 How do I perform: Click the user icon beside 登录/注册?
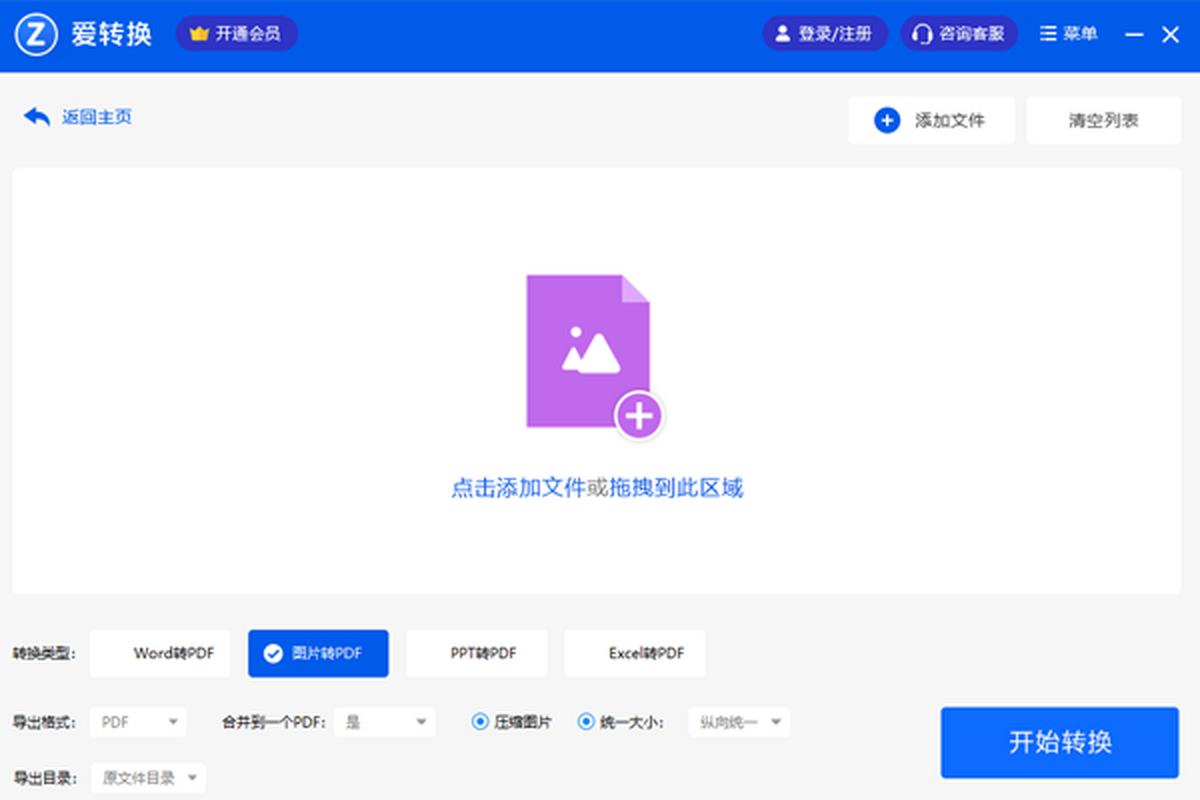click(783, 34)
